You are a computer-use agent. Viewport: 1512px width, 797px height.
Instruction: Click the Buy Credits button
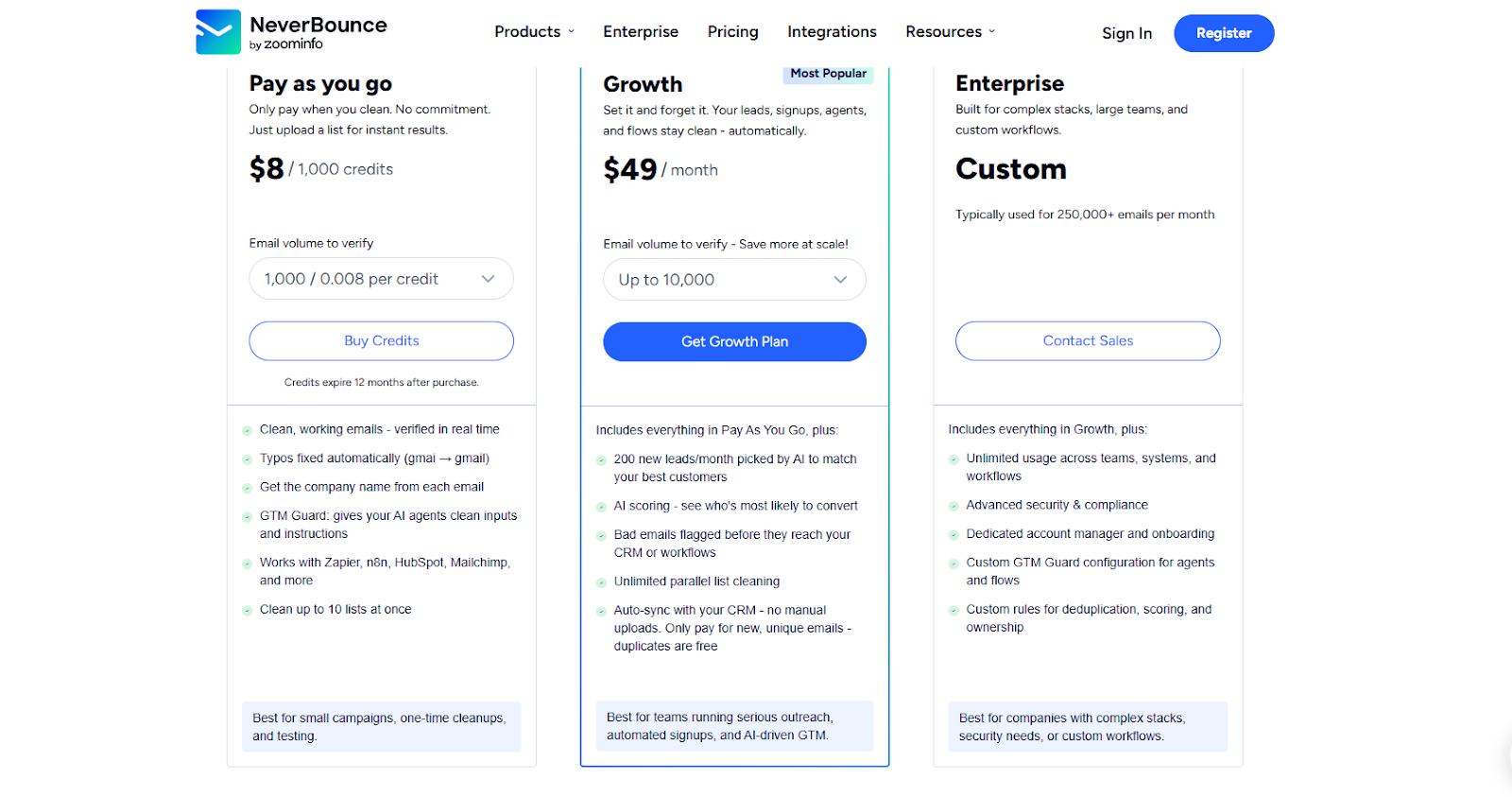[381, 340]
